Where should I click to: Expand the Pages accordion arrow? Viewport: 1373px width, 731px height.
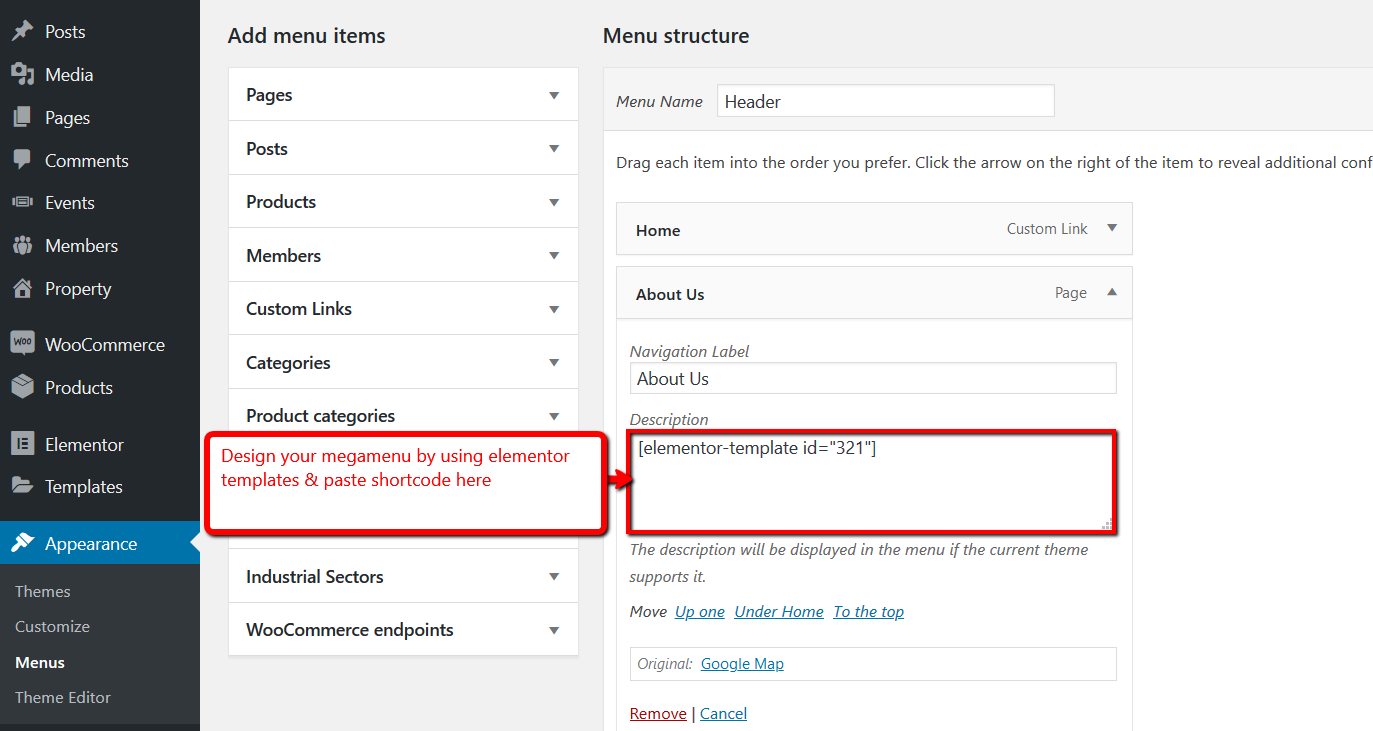[554, 95]
